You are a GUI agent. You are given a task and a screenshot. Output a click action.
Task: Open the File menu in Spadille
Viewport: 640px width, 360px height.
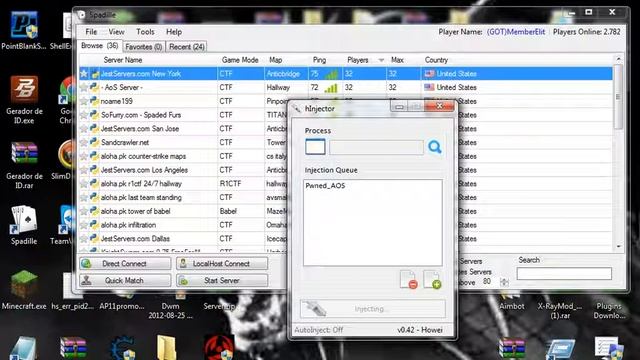click(91, 32)
